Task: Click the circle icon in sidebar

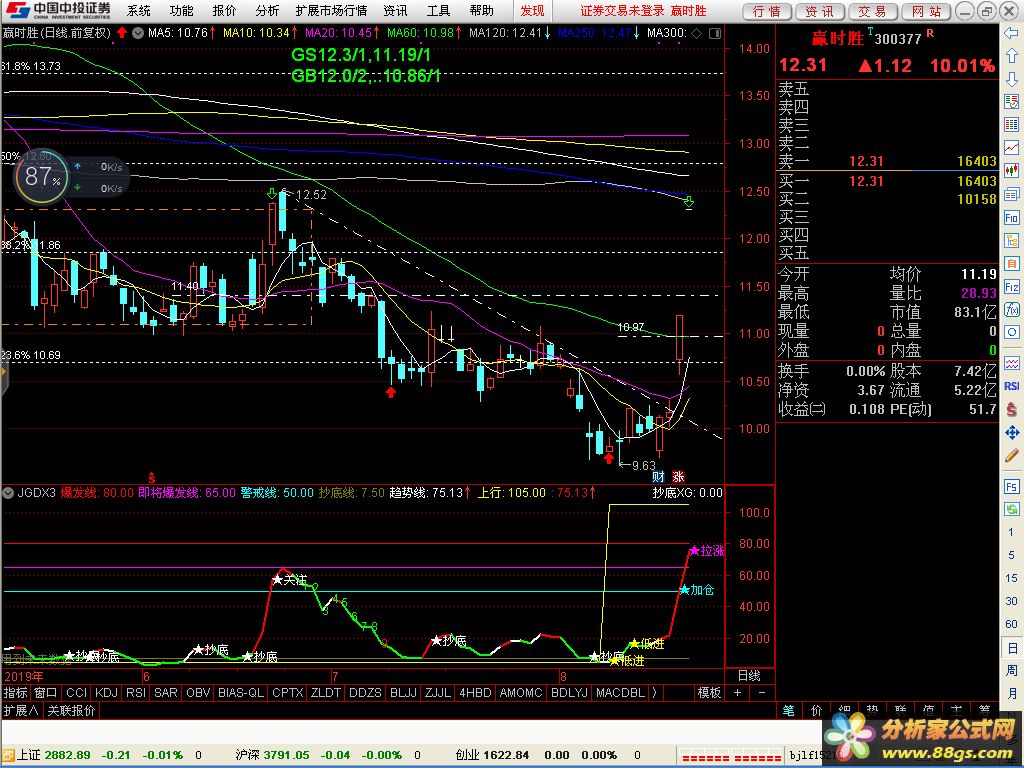Action: 1011,332
